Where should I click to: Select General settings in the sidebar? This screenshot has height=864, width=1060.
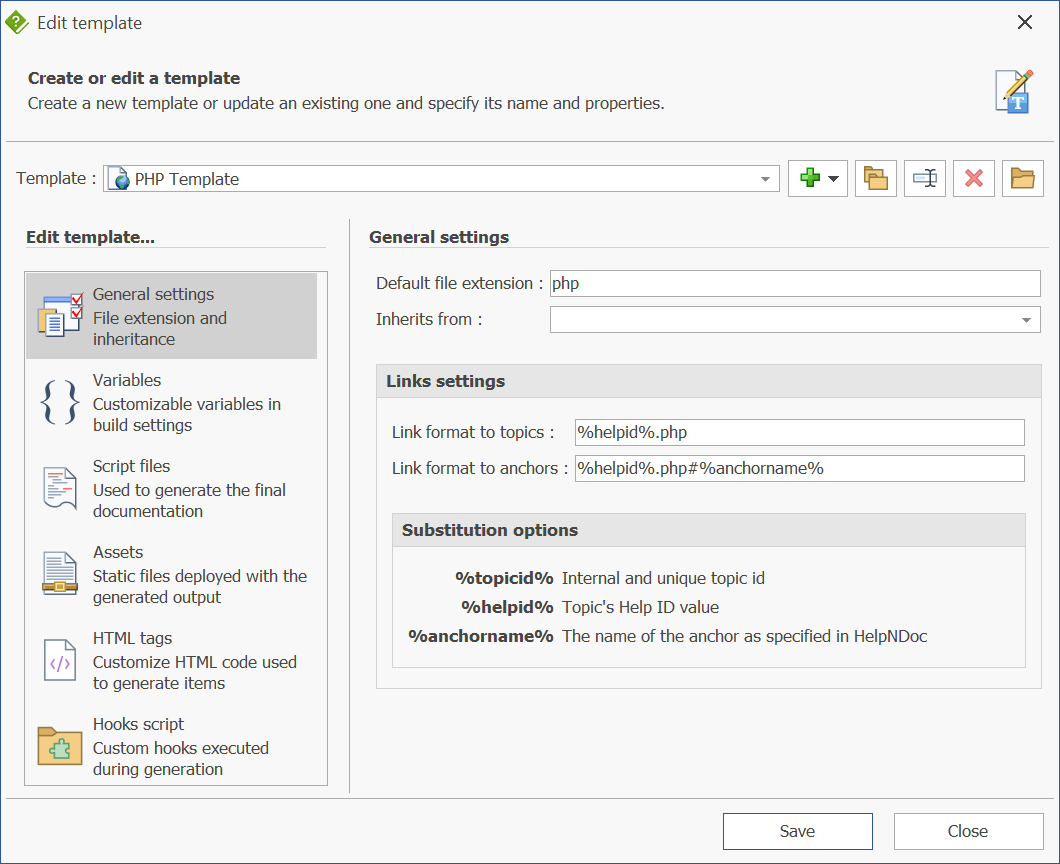tap(172, 316)
